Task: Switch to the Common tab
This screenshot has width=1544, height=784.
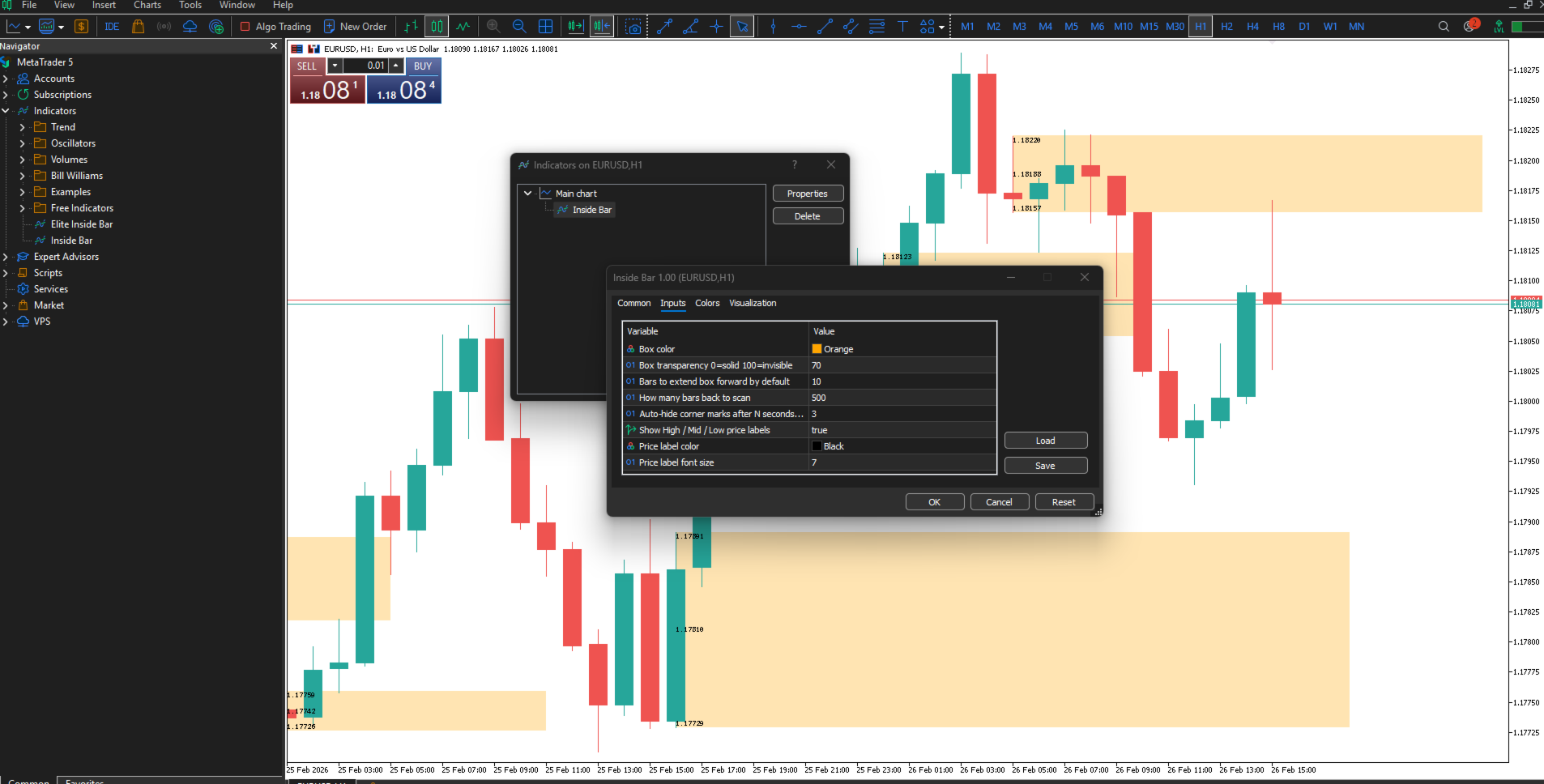Action: click(x=633, y=303)
